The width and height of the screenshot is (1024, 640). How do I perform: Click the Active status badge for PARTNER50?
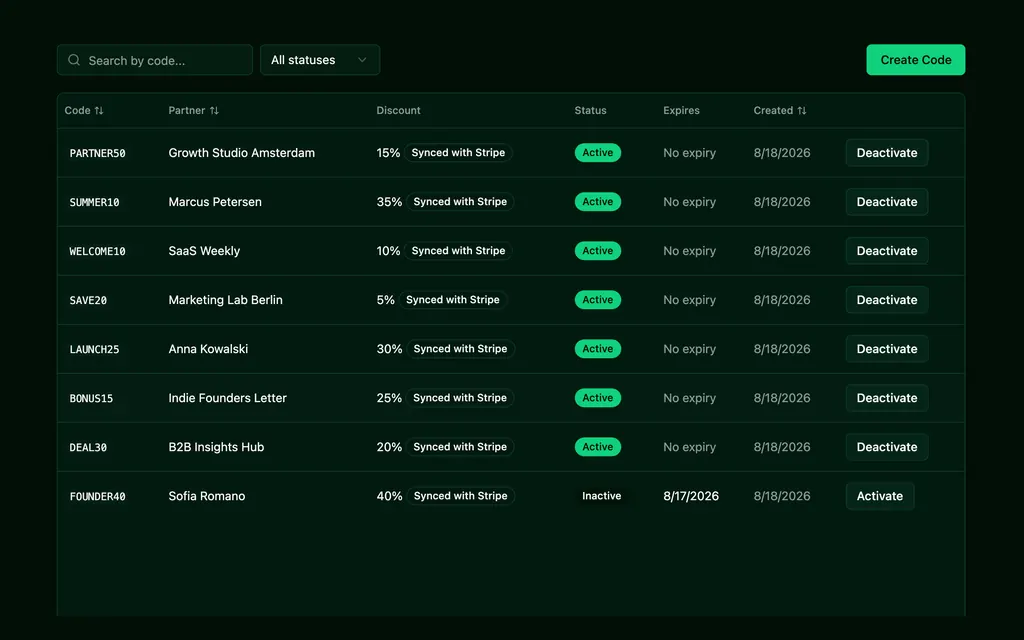598,153
